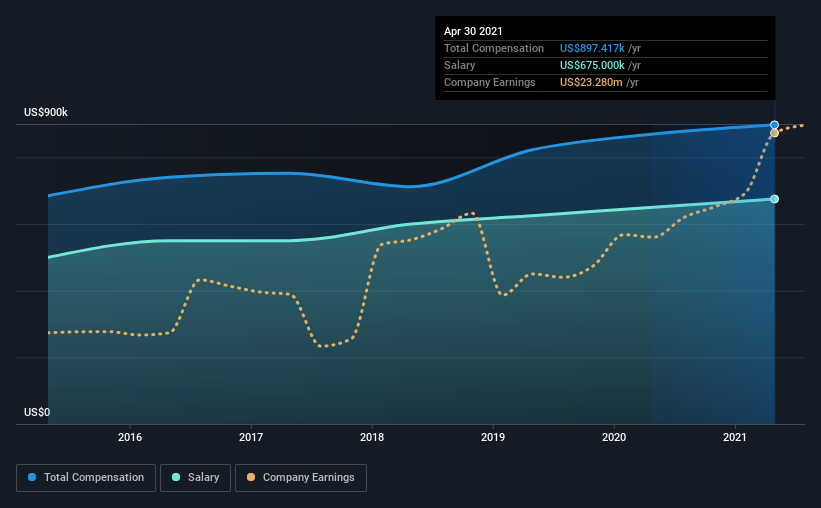Toggle the Total Compensation legend button

pos(86,478)
